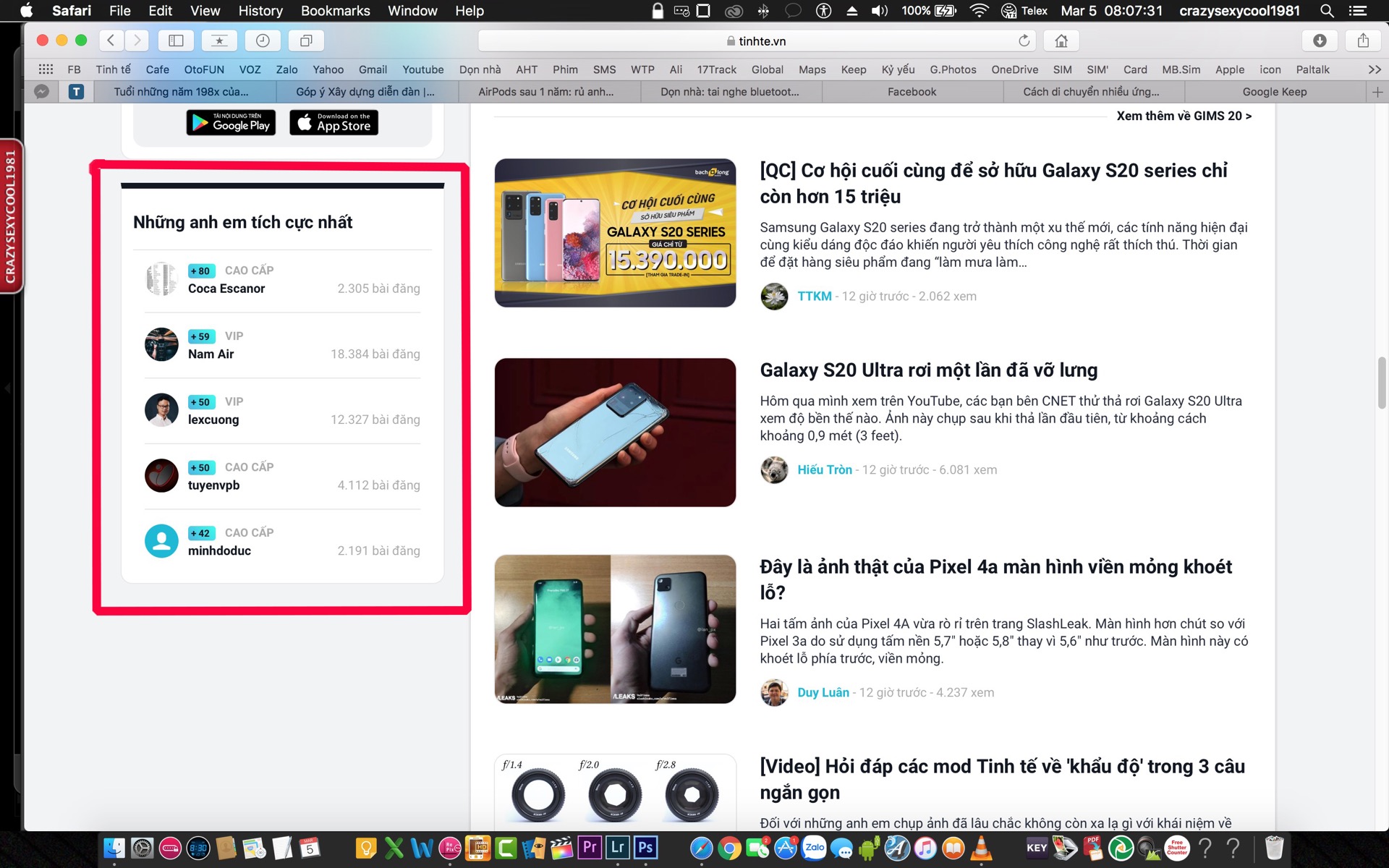This screenshot has height=868, width=1389.
Task: Go forward with Safari's forward arrow
Action: click(x=137, y=41)
